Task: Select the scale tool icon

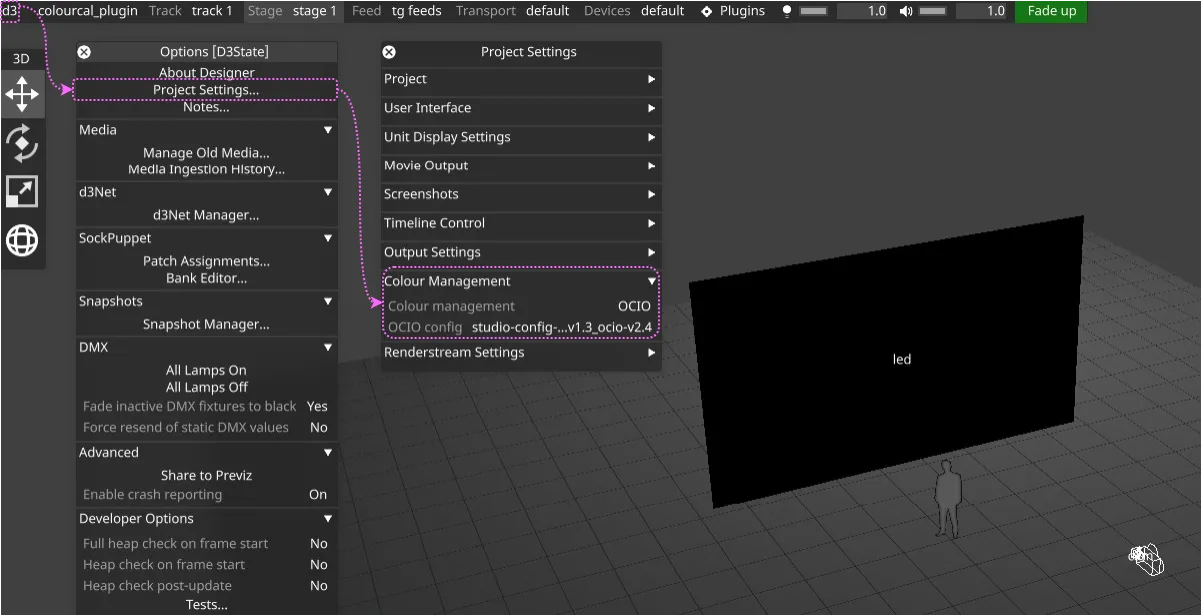Action: (x=22, y=191)
